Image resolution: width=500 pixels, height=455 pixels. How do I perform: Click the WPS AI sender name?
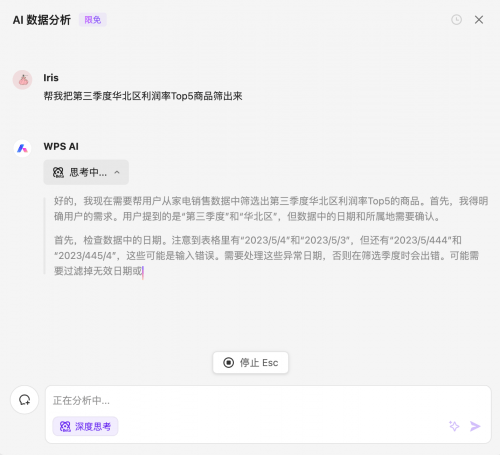61,146
